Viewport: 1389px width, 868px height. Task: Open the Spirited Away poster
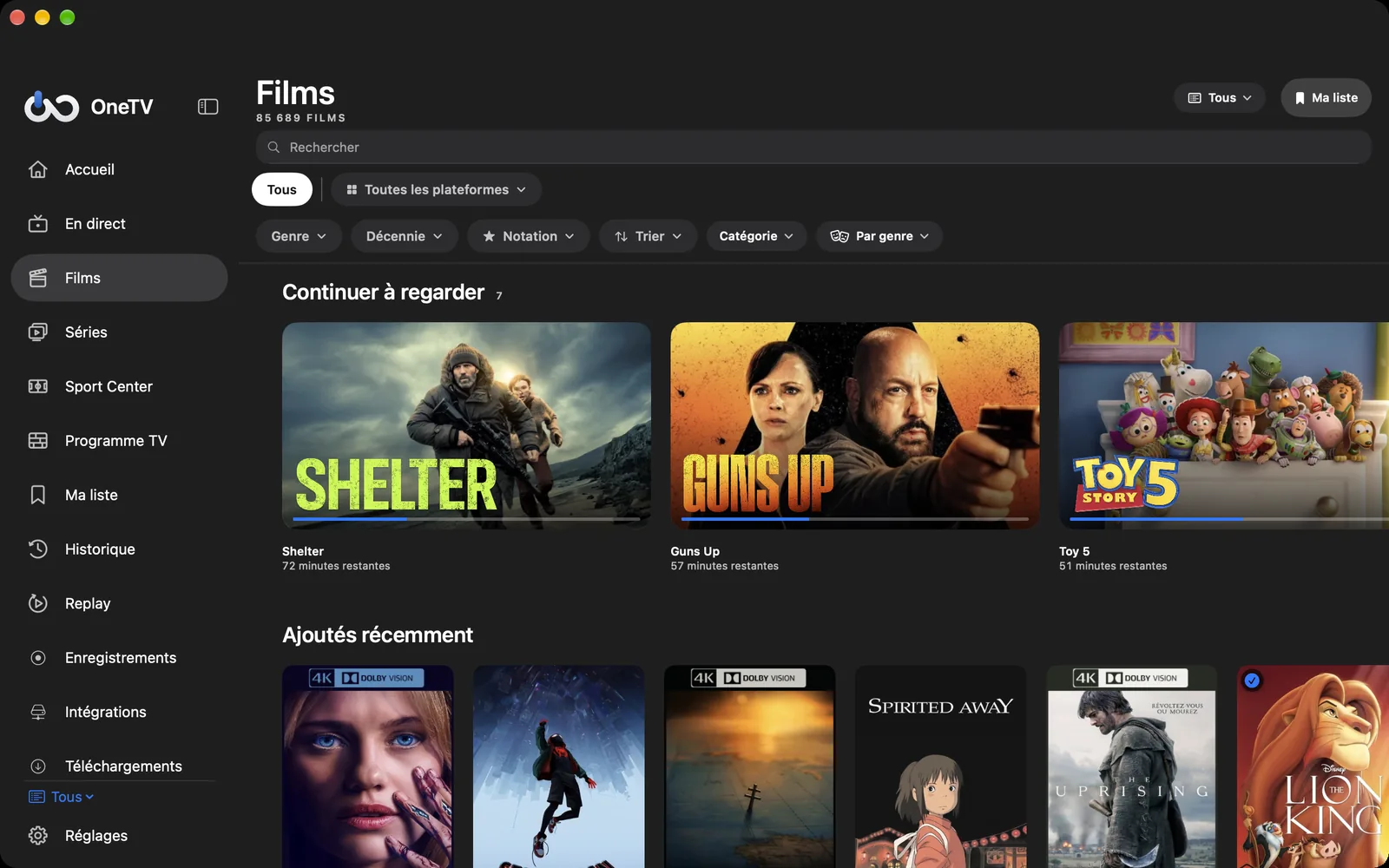(941, 766)
